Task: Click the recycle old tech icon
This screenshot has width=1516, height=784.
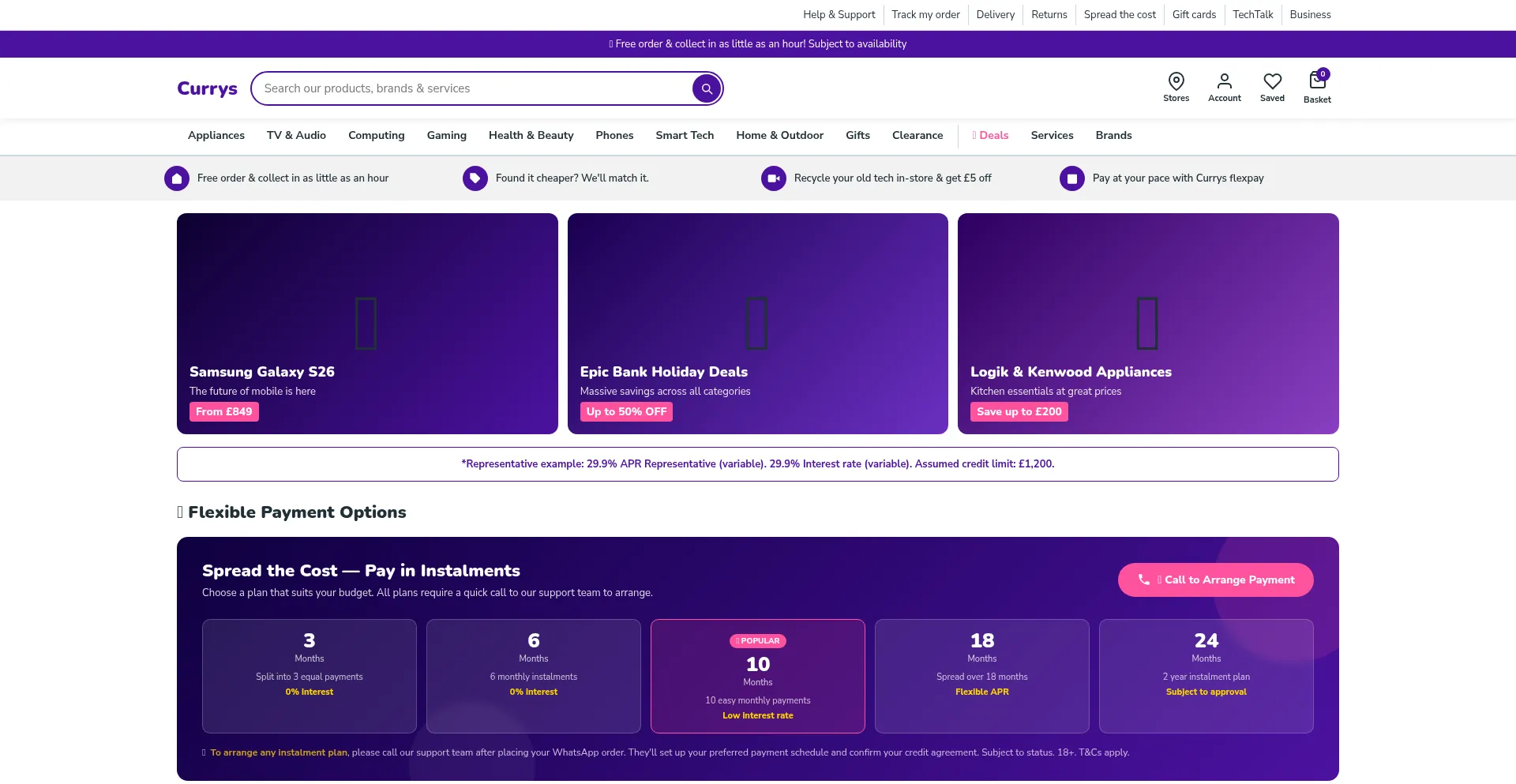Action: pyautogui.click(x=774, y=178)
